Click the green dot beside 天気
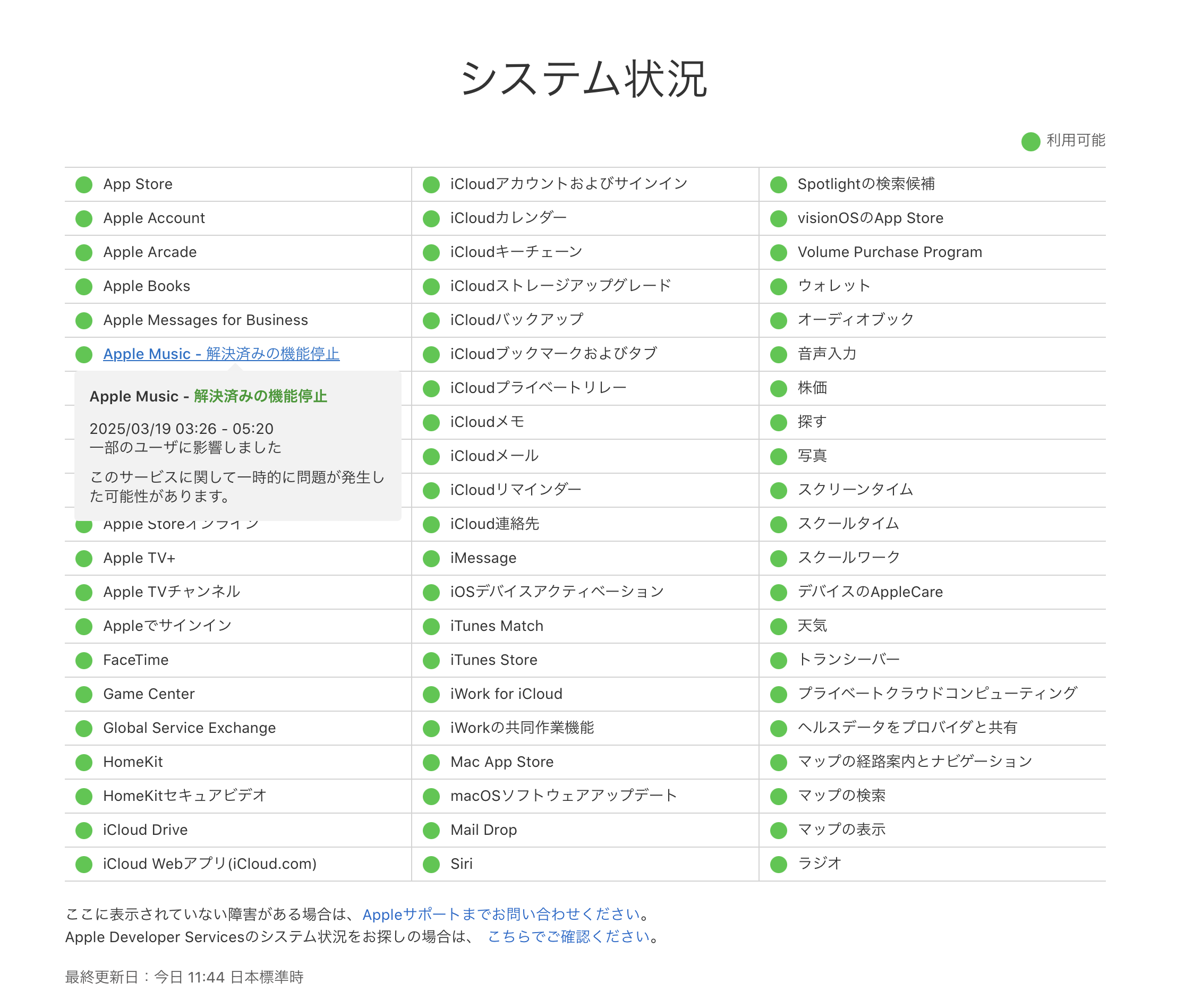Viewport: 1193px width, 1008px height. [778, 626]
